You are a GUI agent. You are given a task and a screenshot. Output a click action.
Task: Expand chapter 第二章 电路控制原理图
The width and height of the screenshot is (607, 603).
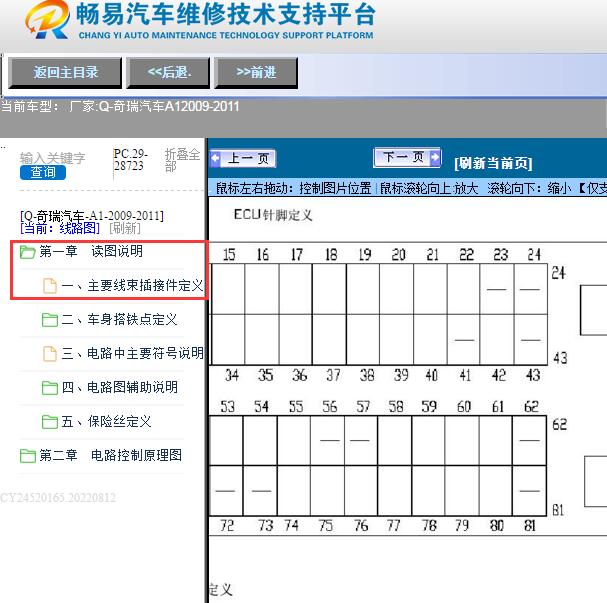click(110, 455)
